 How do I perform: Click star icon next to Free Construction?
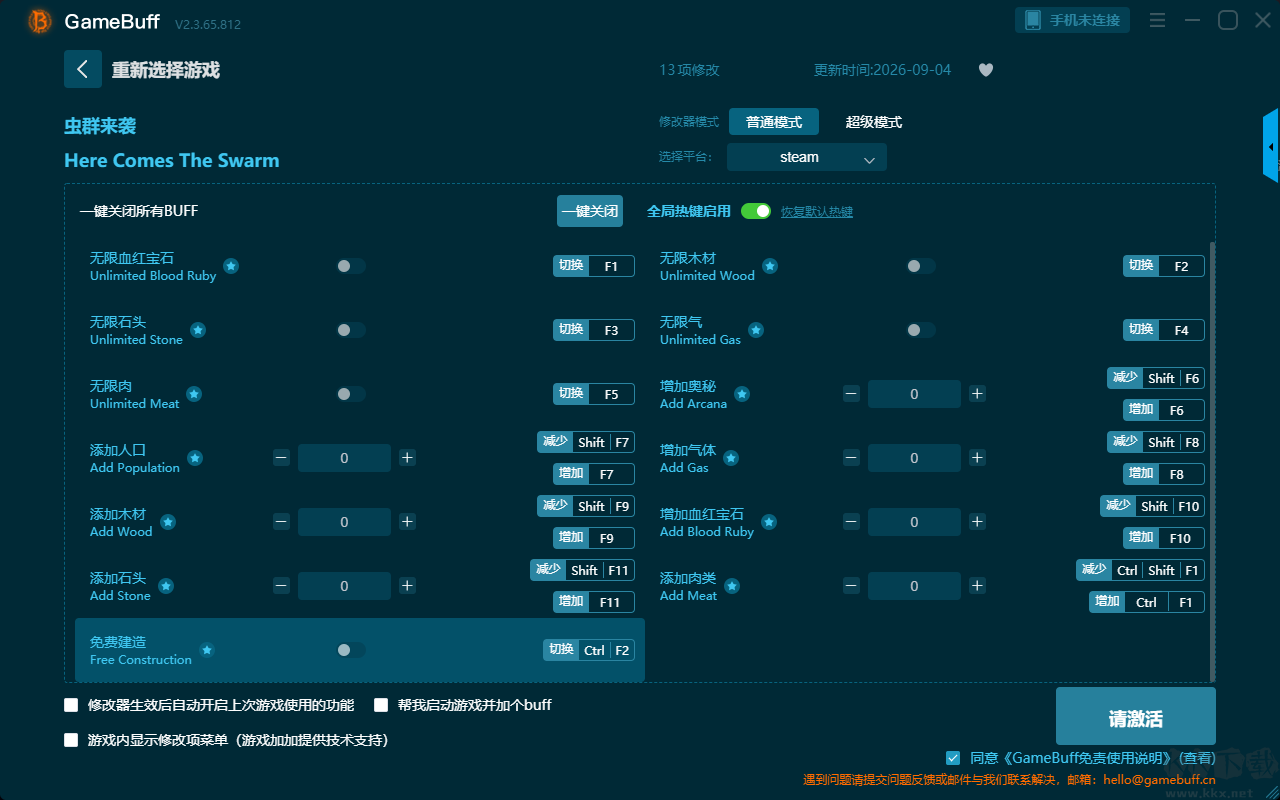click(207, 650)
